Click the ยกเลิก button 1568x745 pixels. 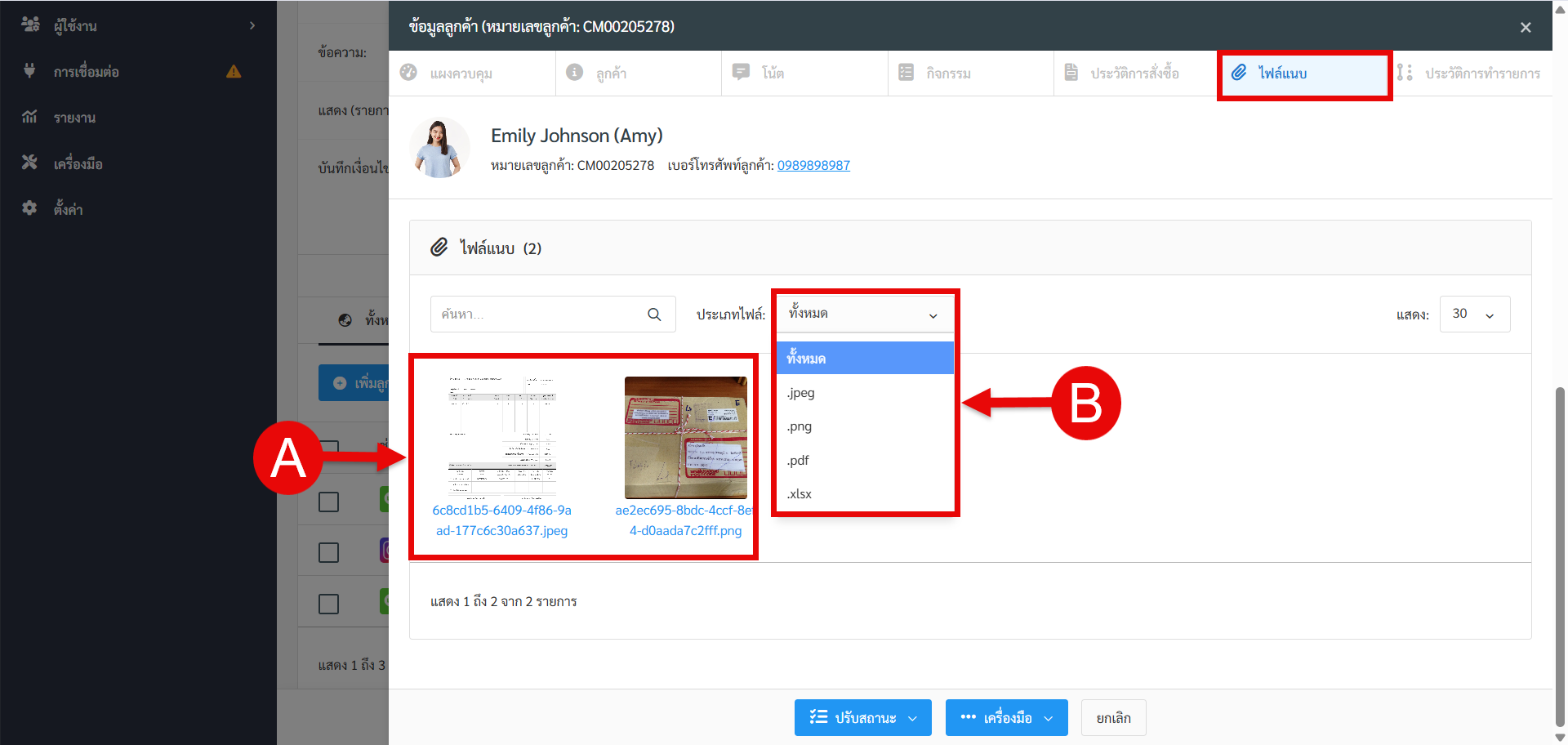1113,718
